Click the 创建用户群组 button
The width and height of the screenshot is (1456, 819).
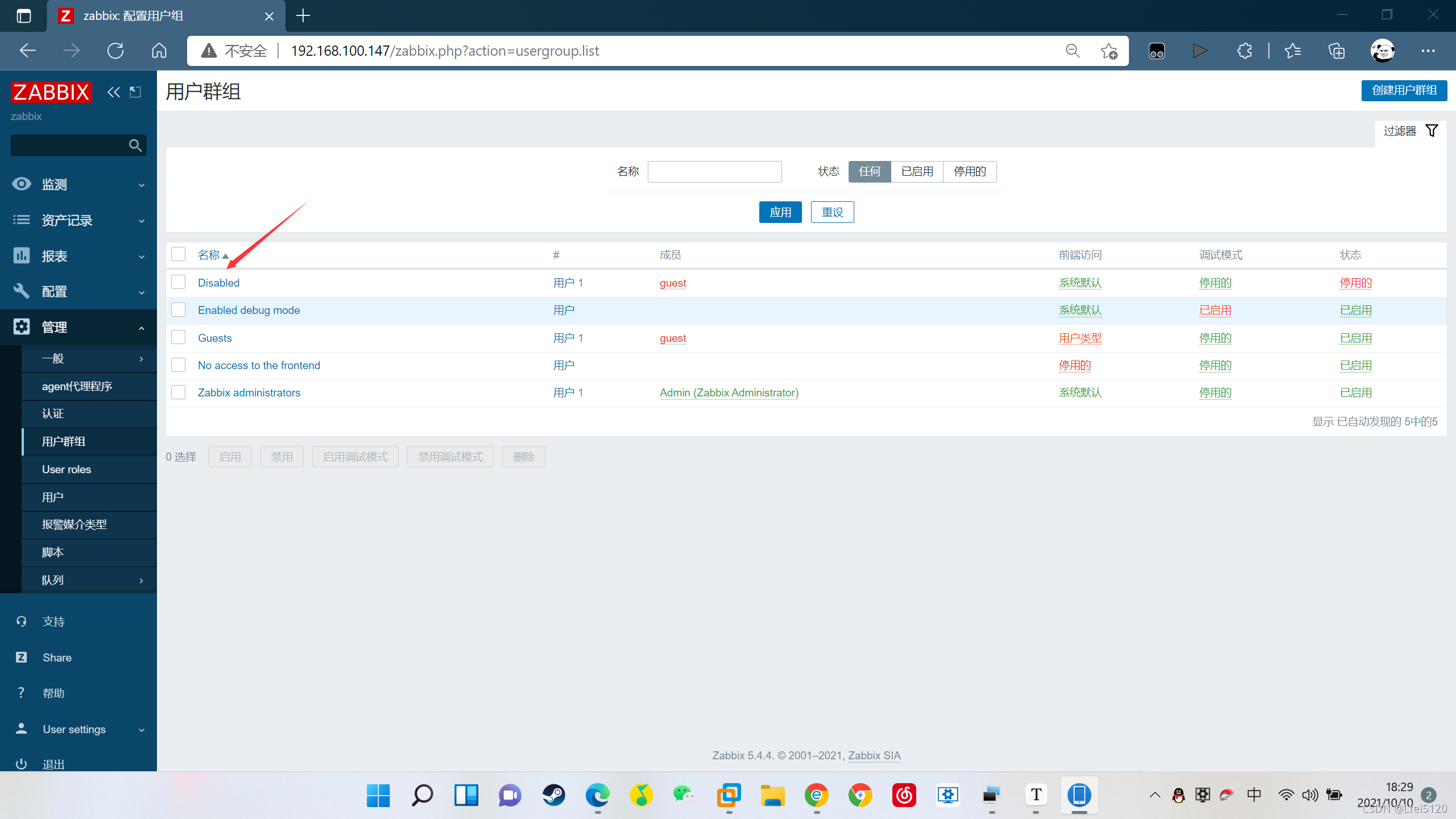pos(1404,90)
